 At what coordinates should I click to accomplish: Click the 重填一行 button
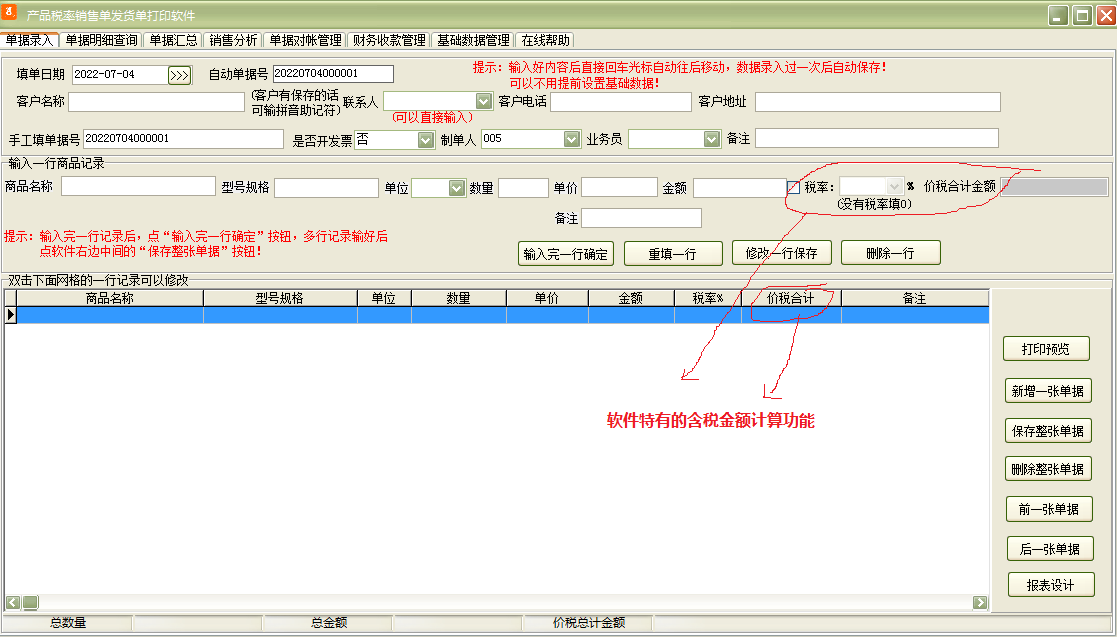[672, 254]
